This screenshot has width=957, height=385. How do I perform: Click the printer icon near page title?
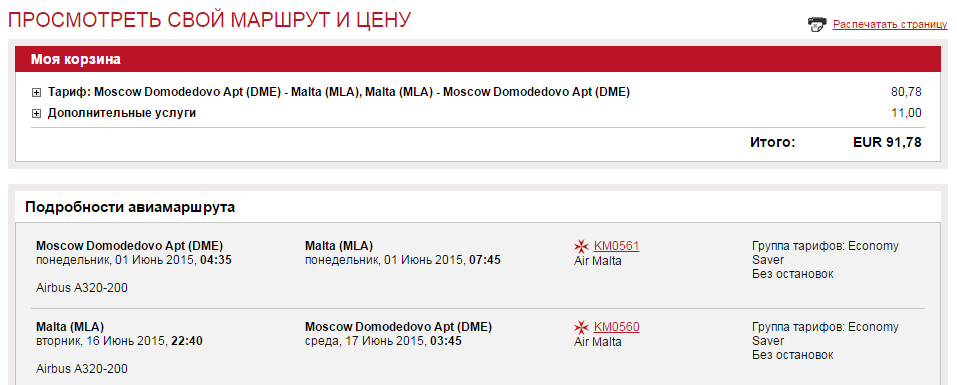click(817, 24)
